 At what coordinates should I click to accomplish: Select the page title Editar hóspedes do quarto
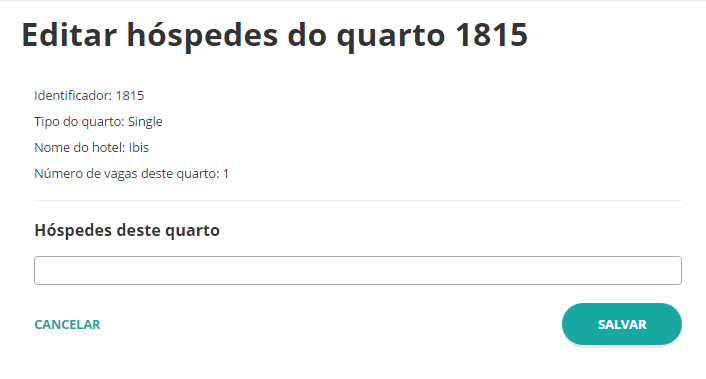coord(275,35)
